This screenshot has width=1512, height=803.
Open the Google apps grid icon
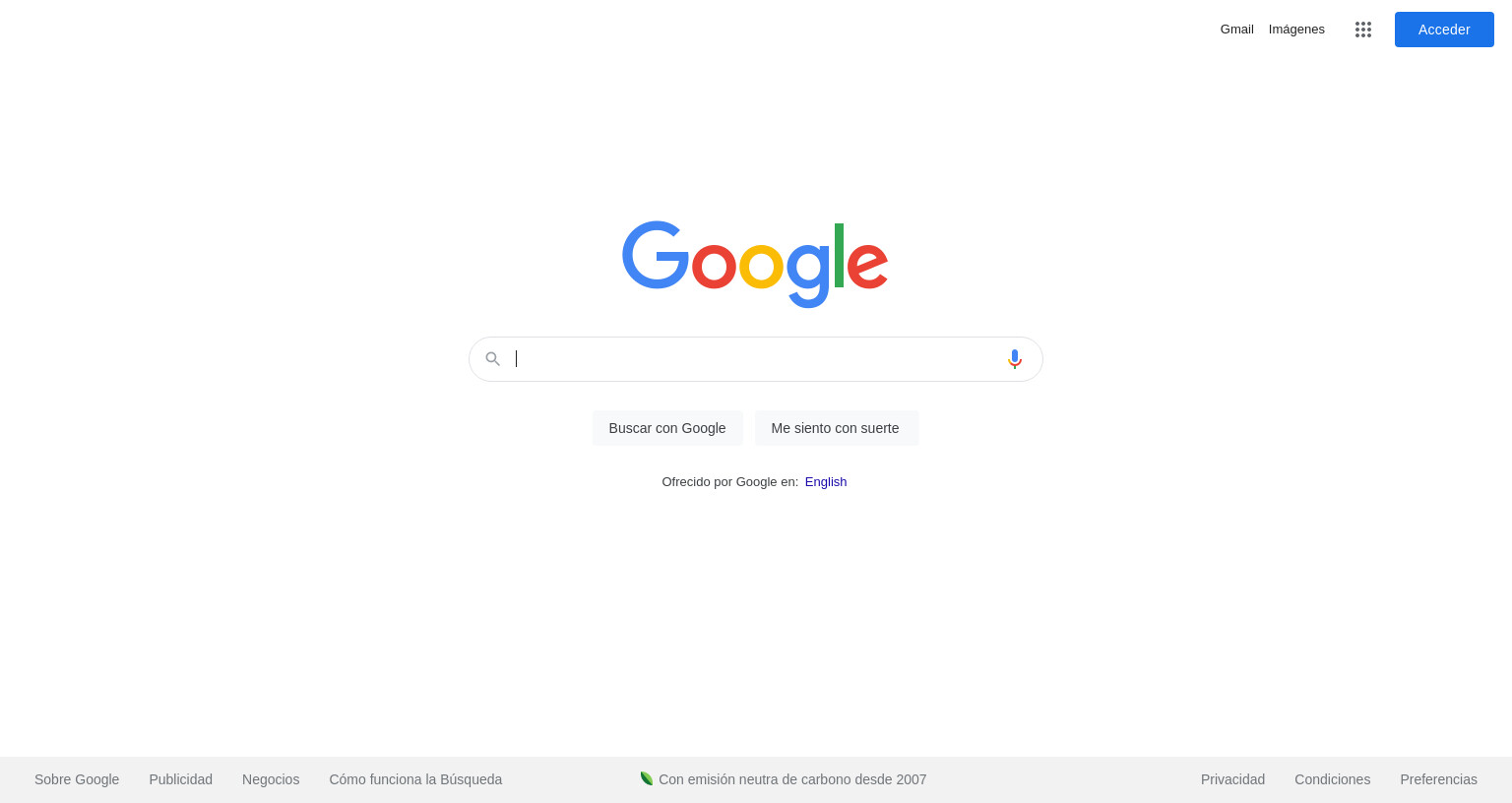1363,30
